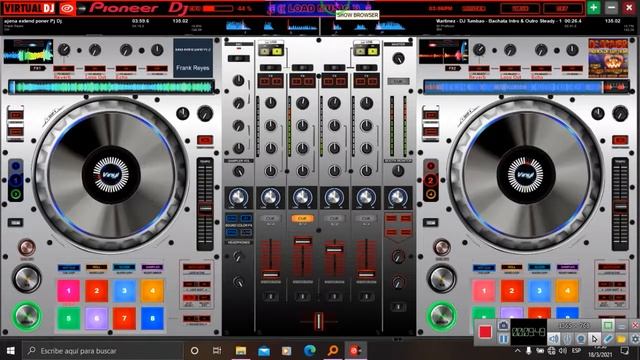
Task: Launch Microsoft Edge from taskbar
Action: coord(310,351)
